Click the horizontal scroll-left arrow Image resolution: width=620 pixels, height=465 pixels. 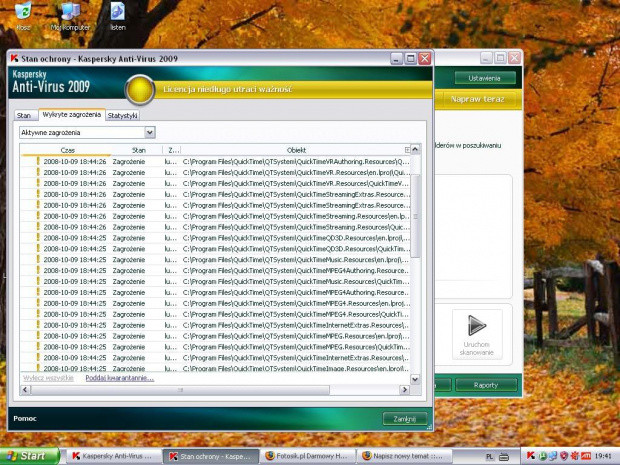click(x=26, y=390)
